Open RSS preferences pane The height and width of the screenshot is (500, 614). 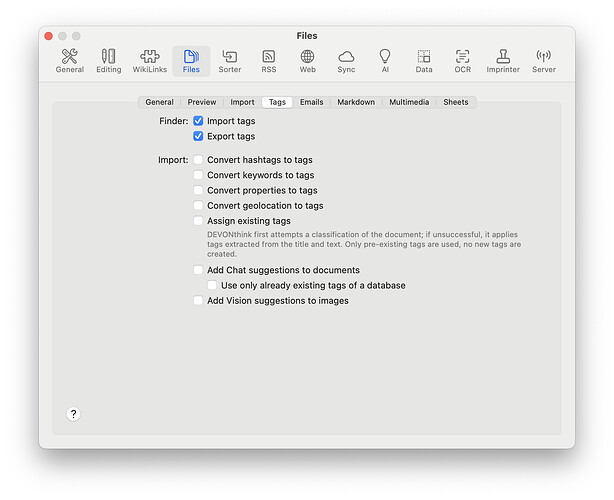pos(269,61)
